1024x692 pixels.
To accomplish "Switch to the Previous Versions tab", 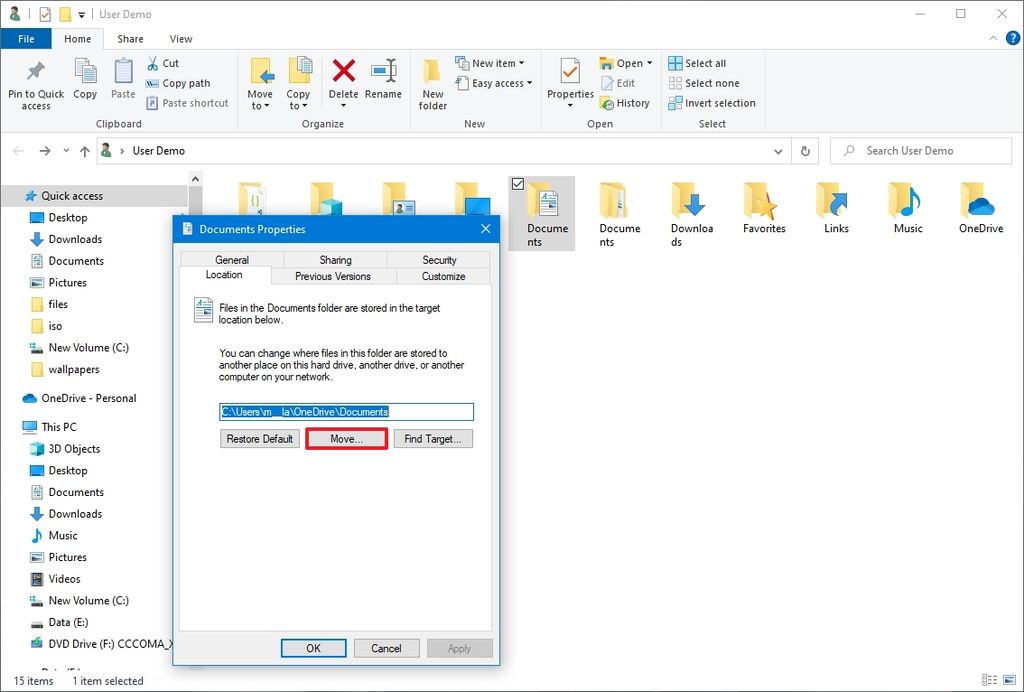I will pos(334,276).
